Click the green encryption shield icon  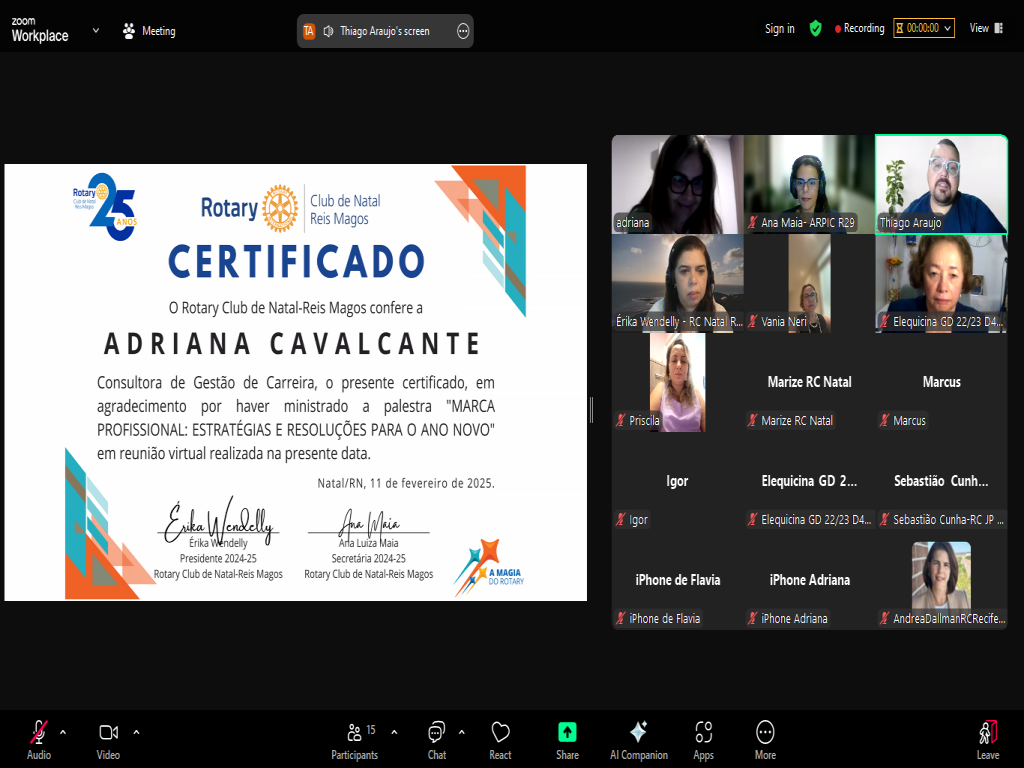(815, 29)
